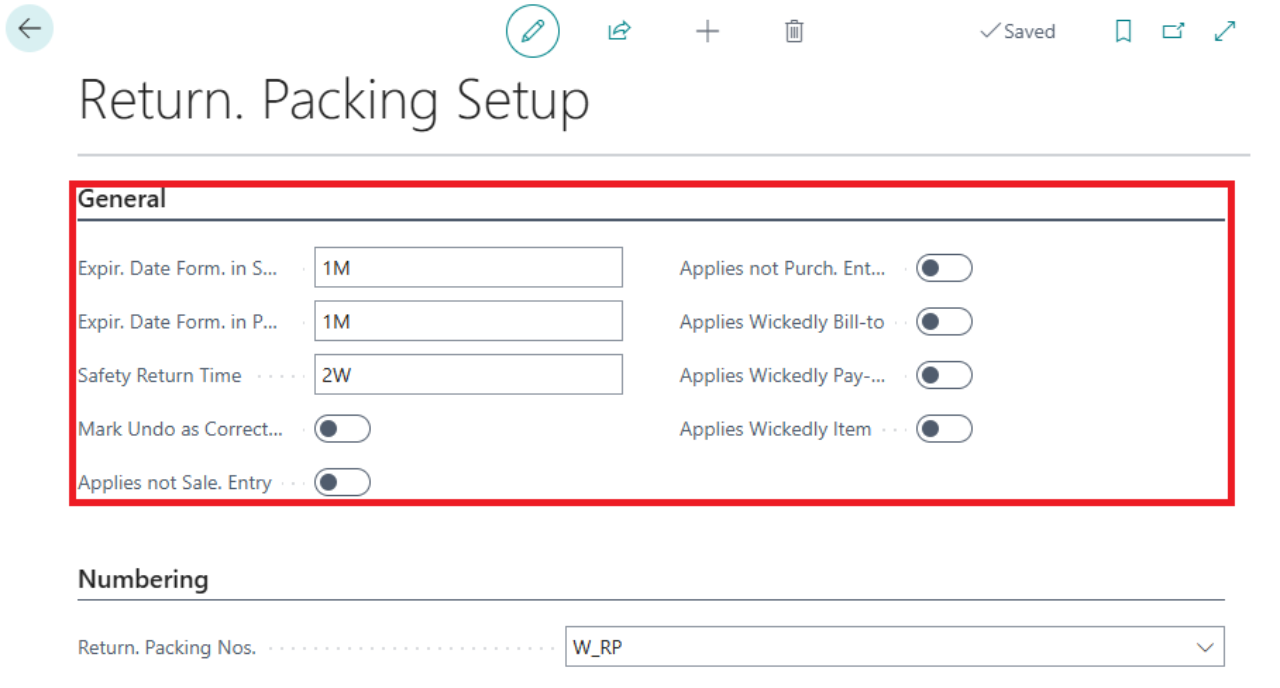The width and height of the screenshot is (1280, 688).
Task: Toggle Applies Wickedly Bill-to switch
Action: (944, 322)
